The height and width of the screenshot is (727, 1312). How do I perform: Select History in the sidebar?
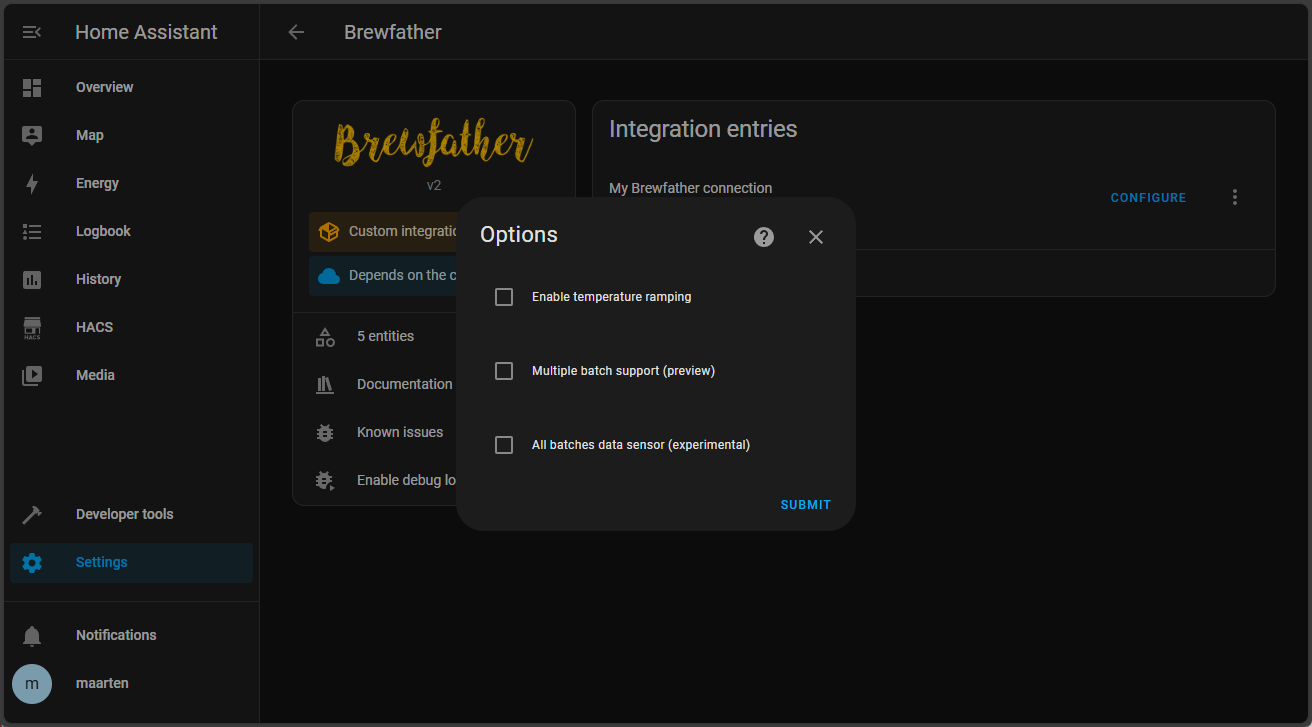point(131,279)
